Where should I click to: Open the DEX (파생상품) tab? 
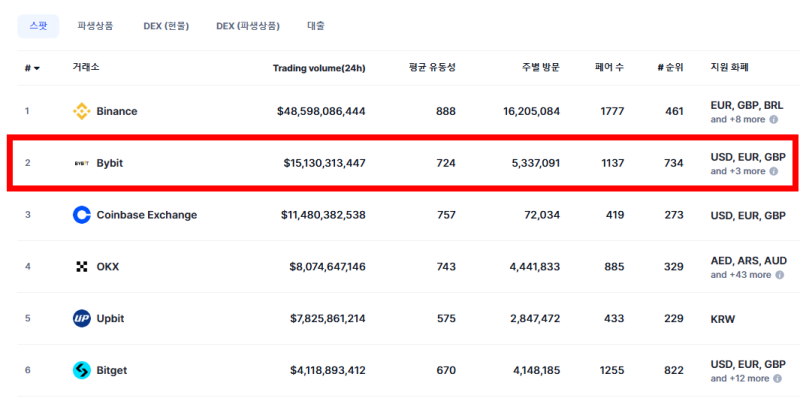pos(248,26)
